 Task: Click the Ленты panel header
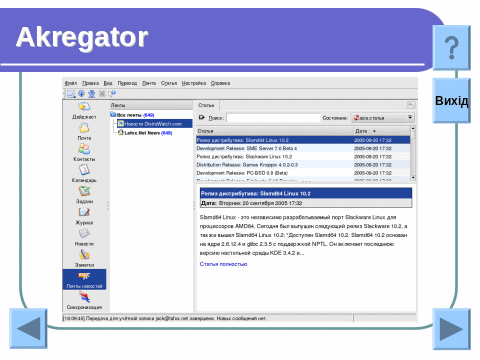(151, 105)
